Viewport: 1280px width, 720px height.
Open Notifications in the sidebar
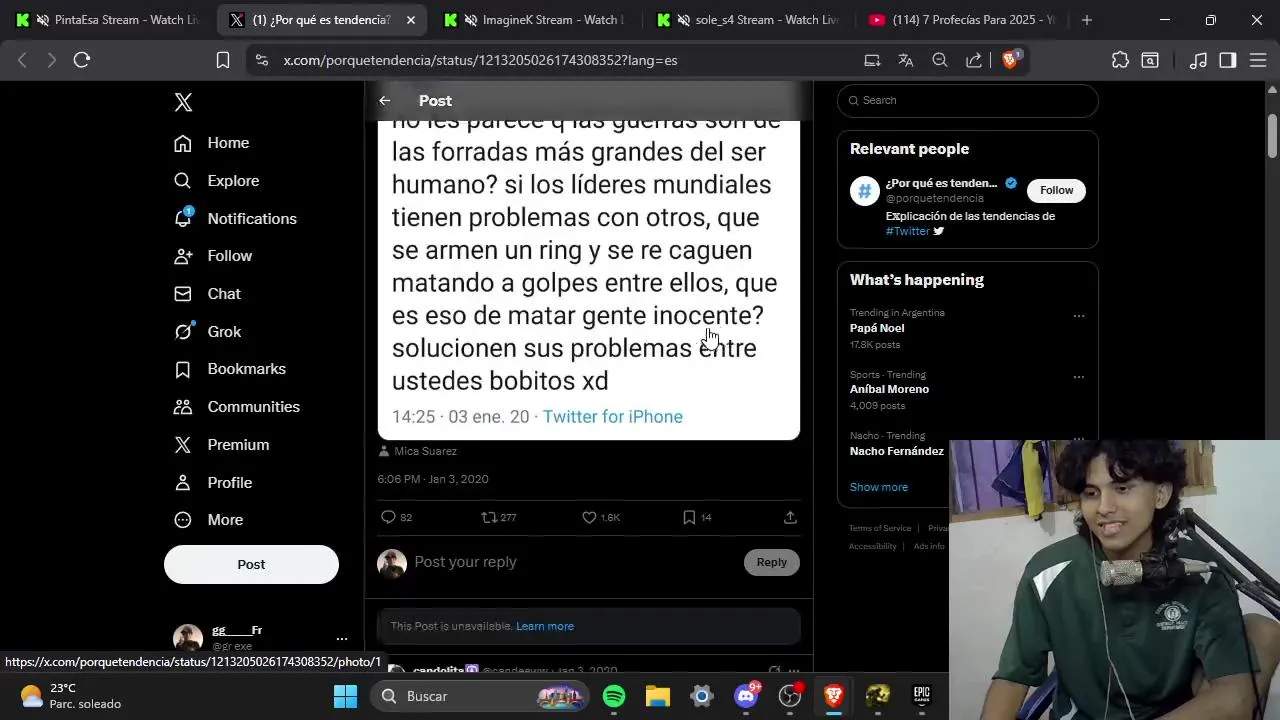click(x=235, y=219)
